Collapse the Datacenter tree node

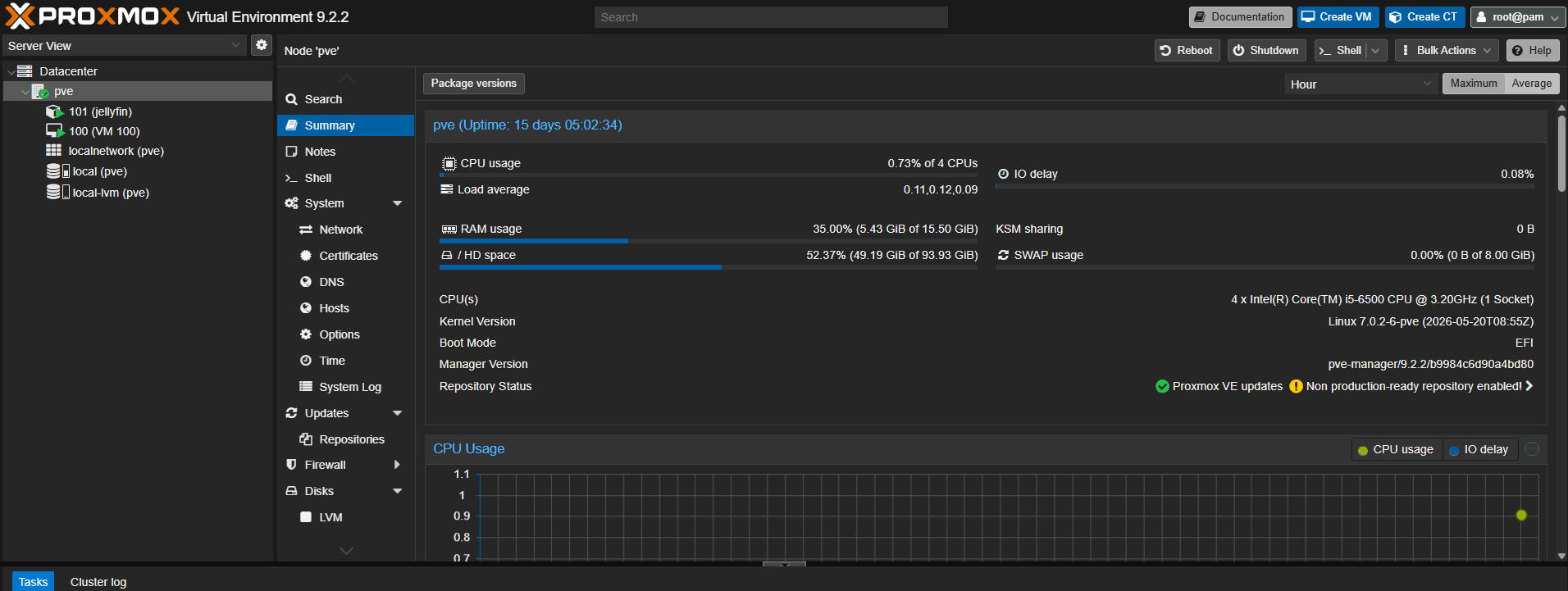[11, 72]
